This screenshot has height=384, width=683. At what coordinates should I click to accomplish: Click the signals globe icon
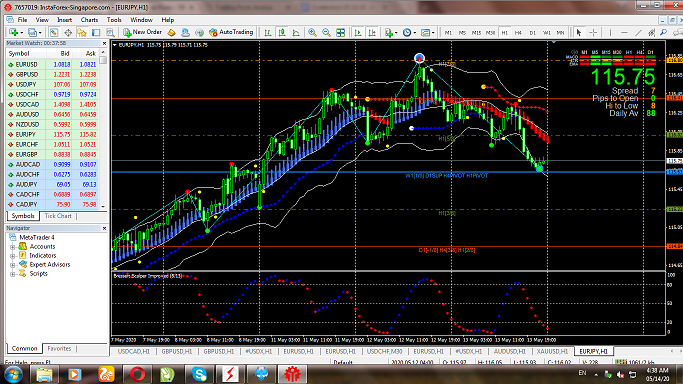[199, 33]
